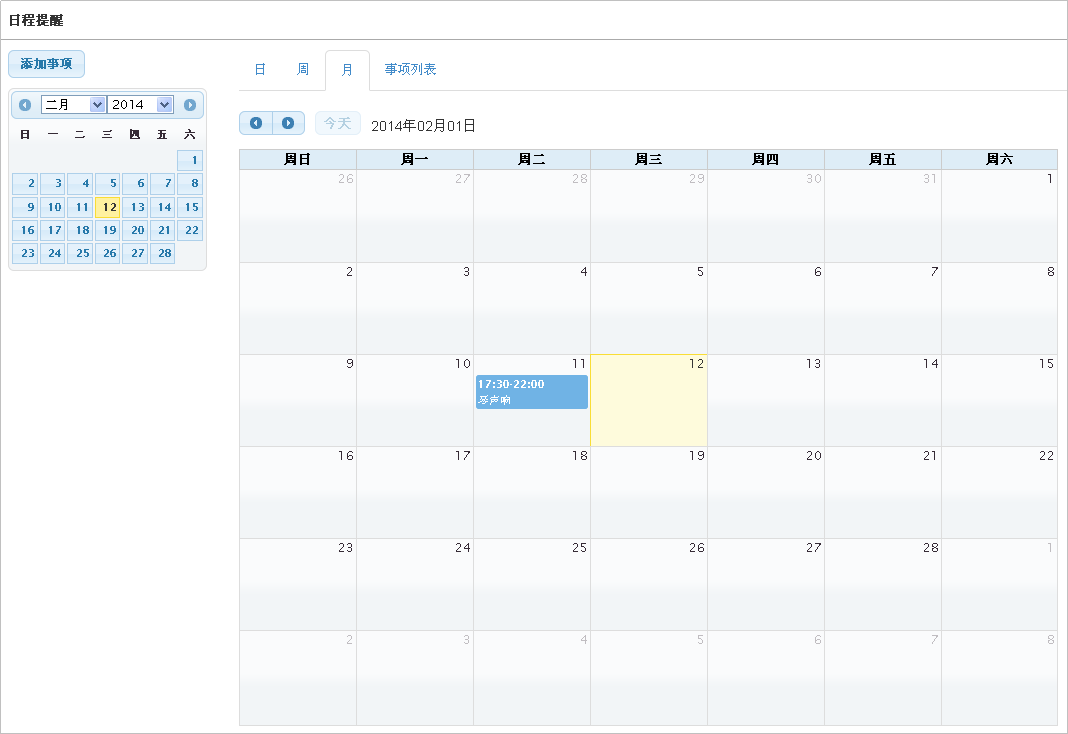Select highlighted day 12 in mini calendar
The width and height of the screenshot is (1068, 734).
108,207
